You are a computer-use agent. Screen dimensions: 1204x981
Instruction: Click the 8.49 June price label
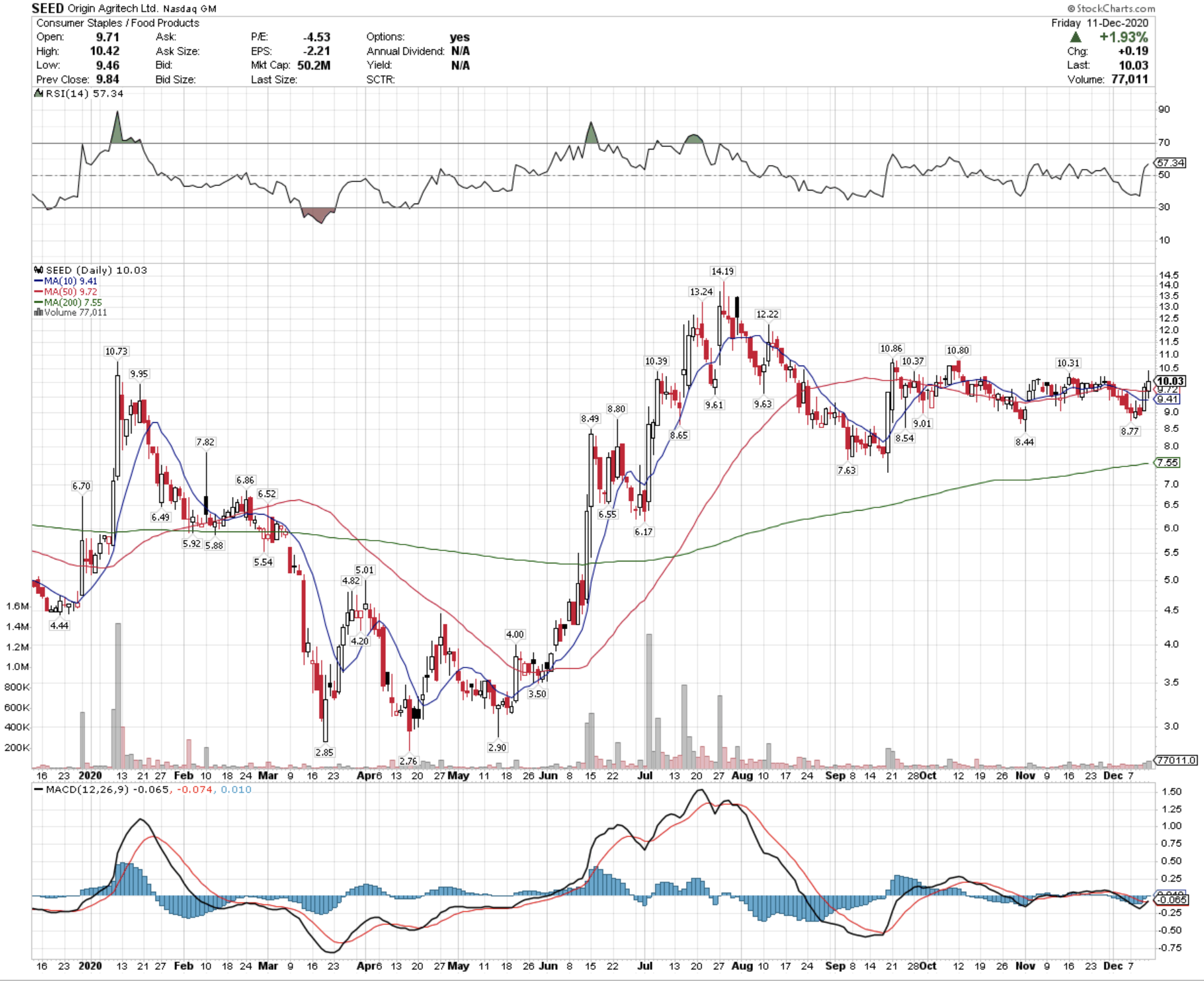(590, 419)
